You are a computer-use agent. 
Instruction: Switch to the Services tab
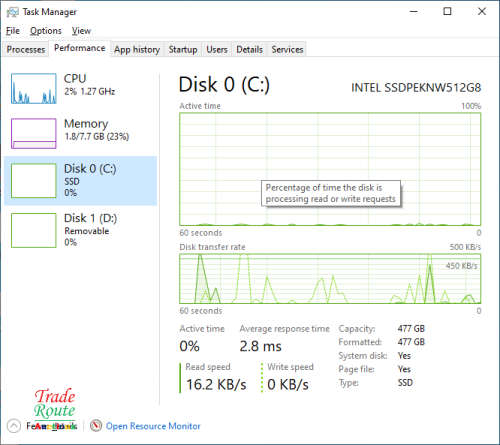coord(287,49)
